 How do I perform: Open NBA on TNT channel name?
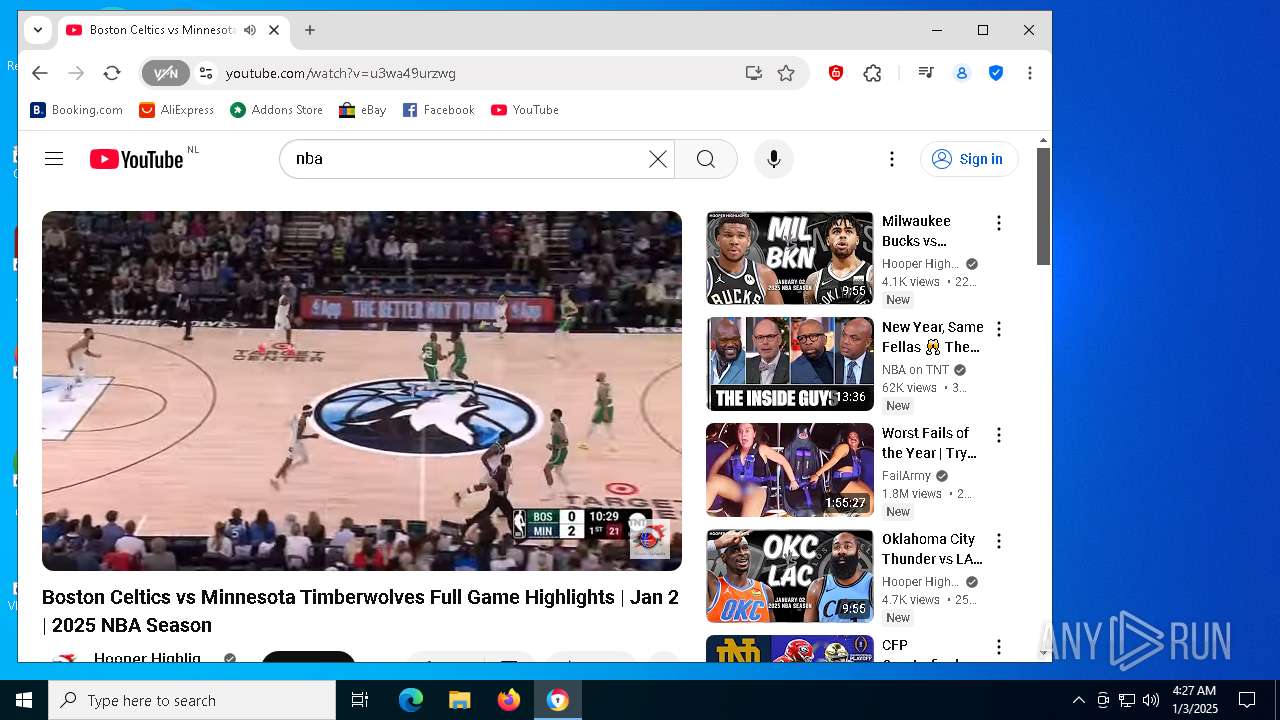pyautogui.click(x=915, y=370)
